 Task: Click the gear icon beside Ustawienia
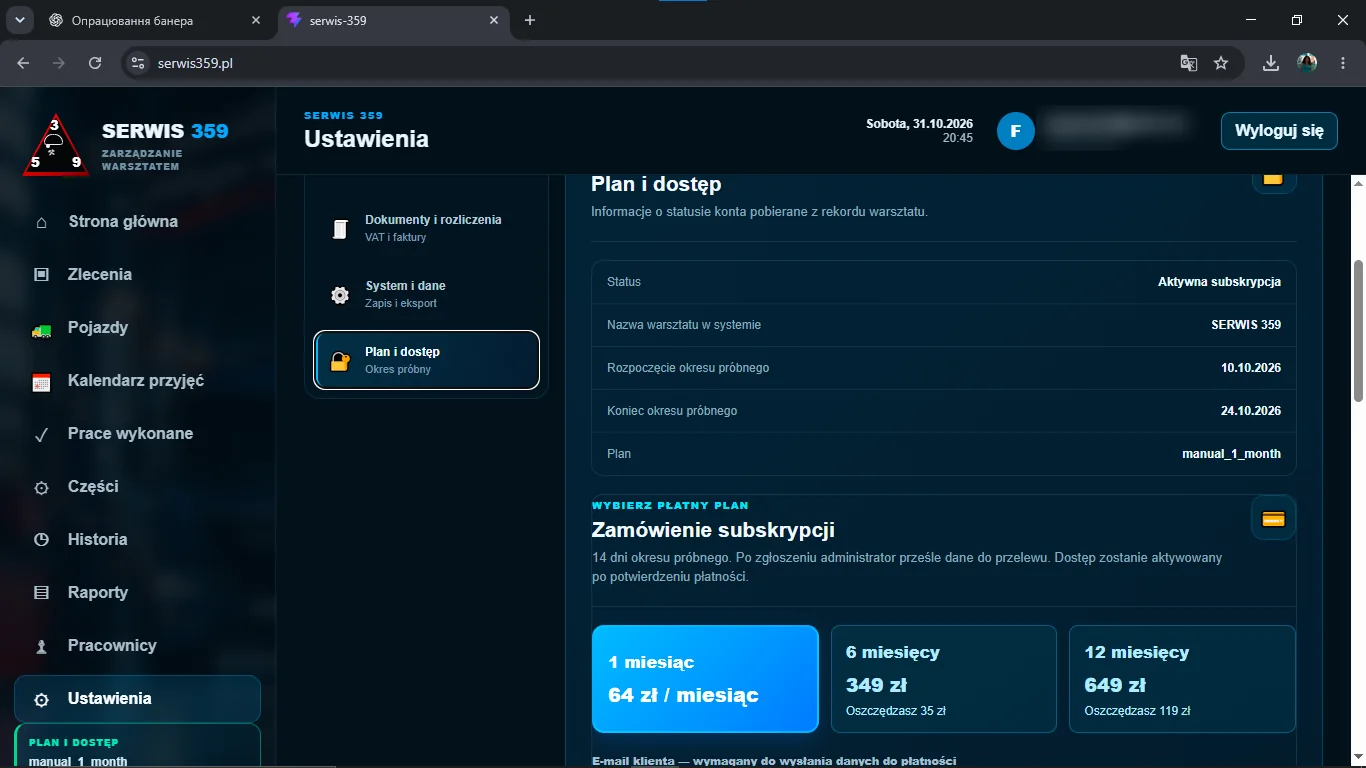tap(41, 700)
